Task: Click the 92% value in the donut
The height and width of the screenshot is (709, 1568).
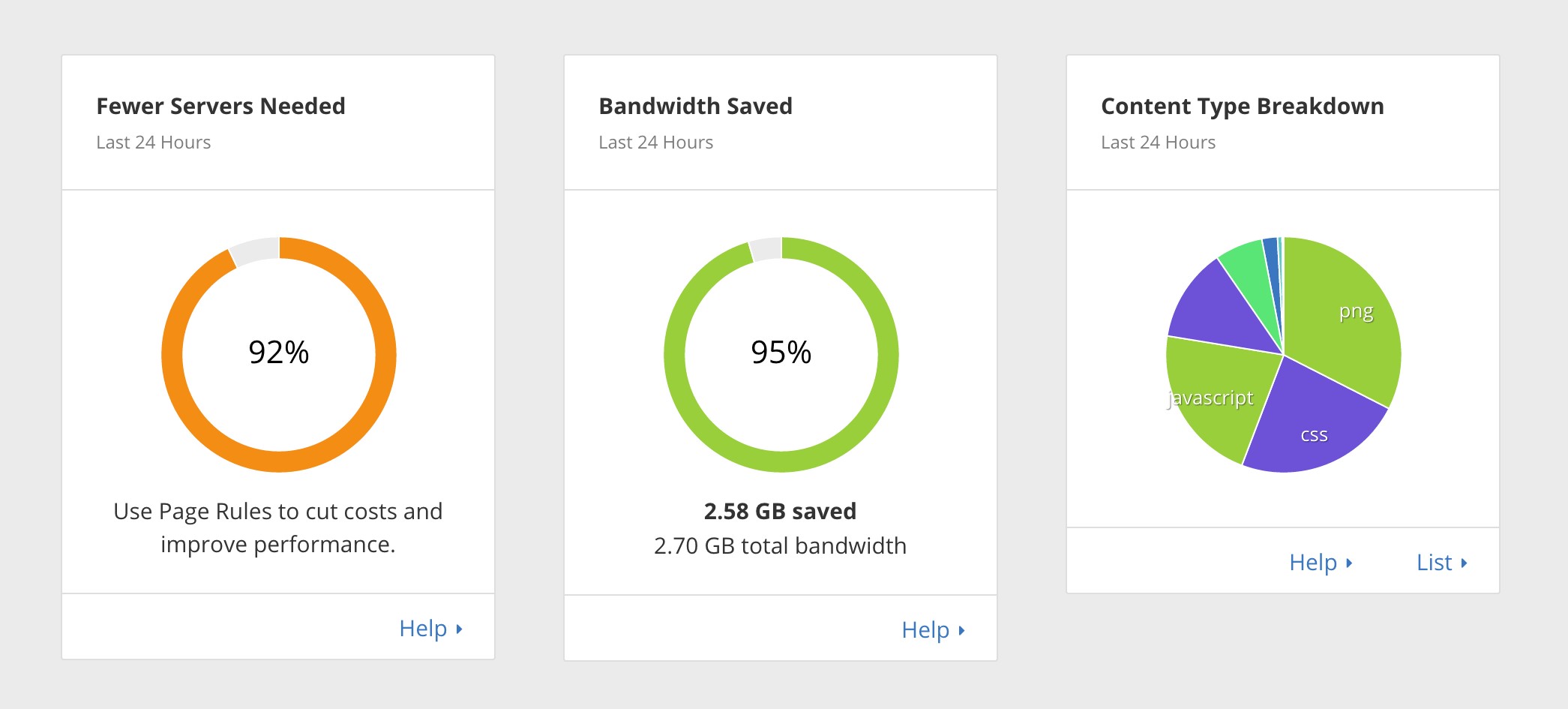Action: tap(278, 353)
